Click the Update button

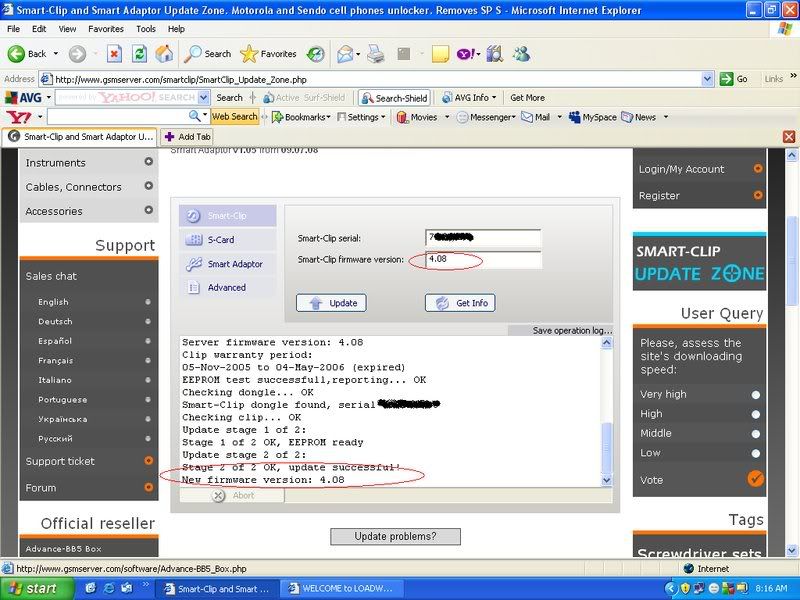tap(331, 303)
